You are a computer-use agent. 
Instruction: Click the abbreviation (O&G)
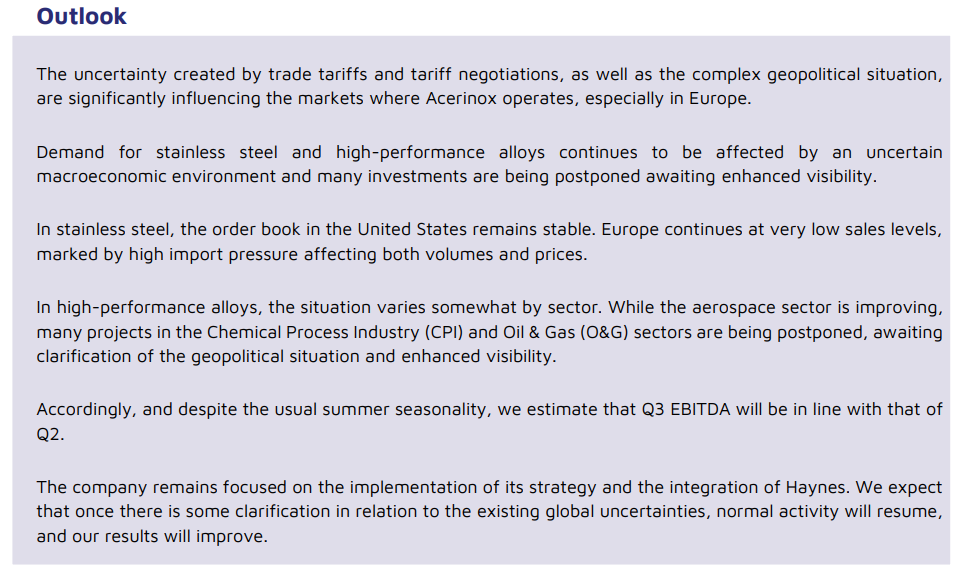(x=604, y=332)
